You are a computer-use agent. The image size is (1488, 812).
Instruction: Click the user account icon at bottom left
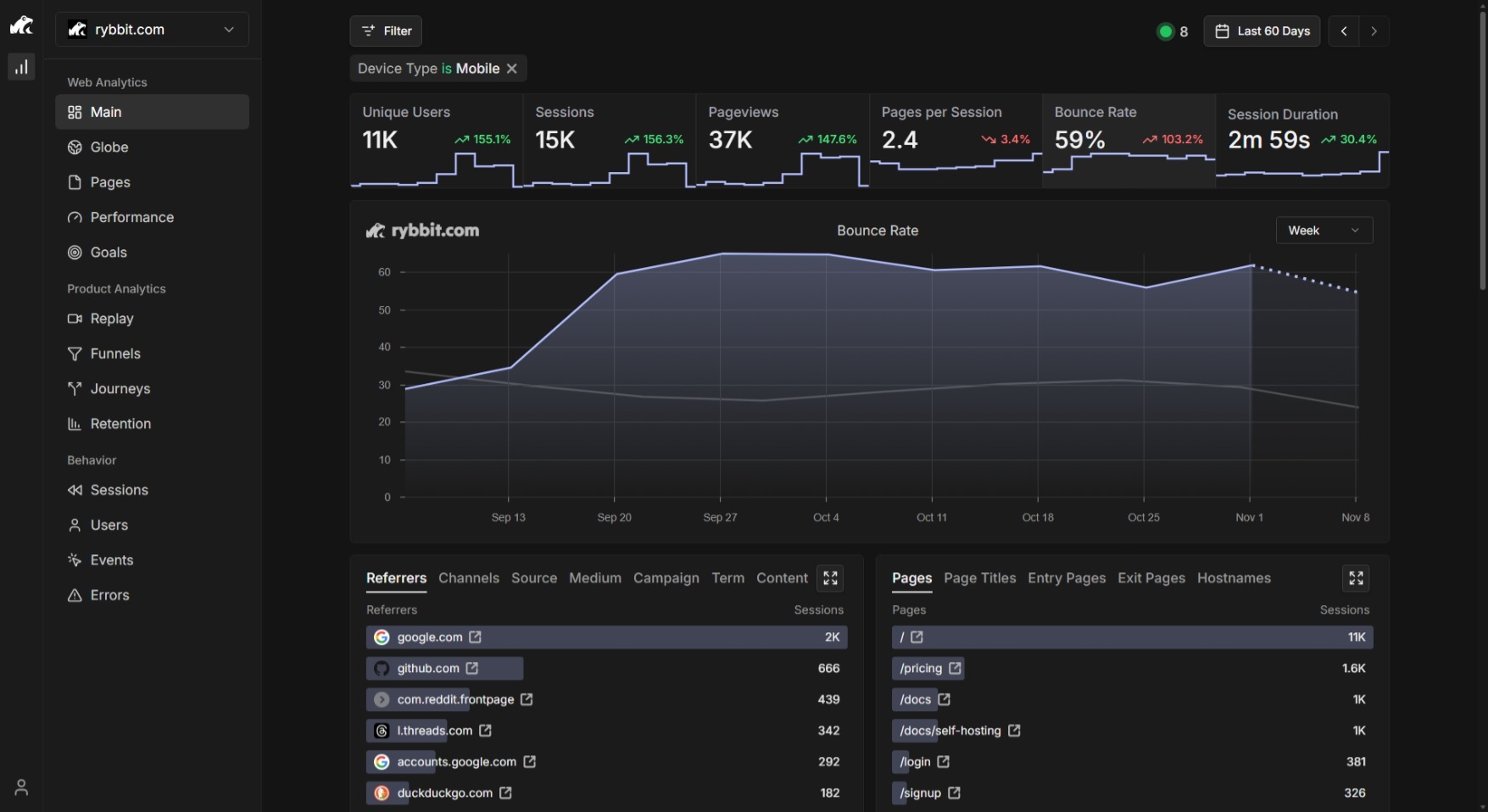tap(21, 787)
